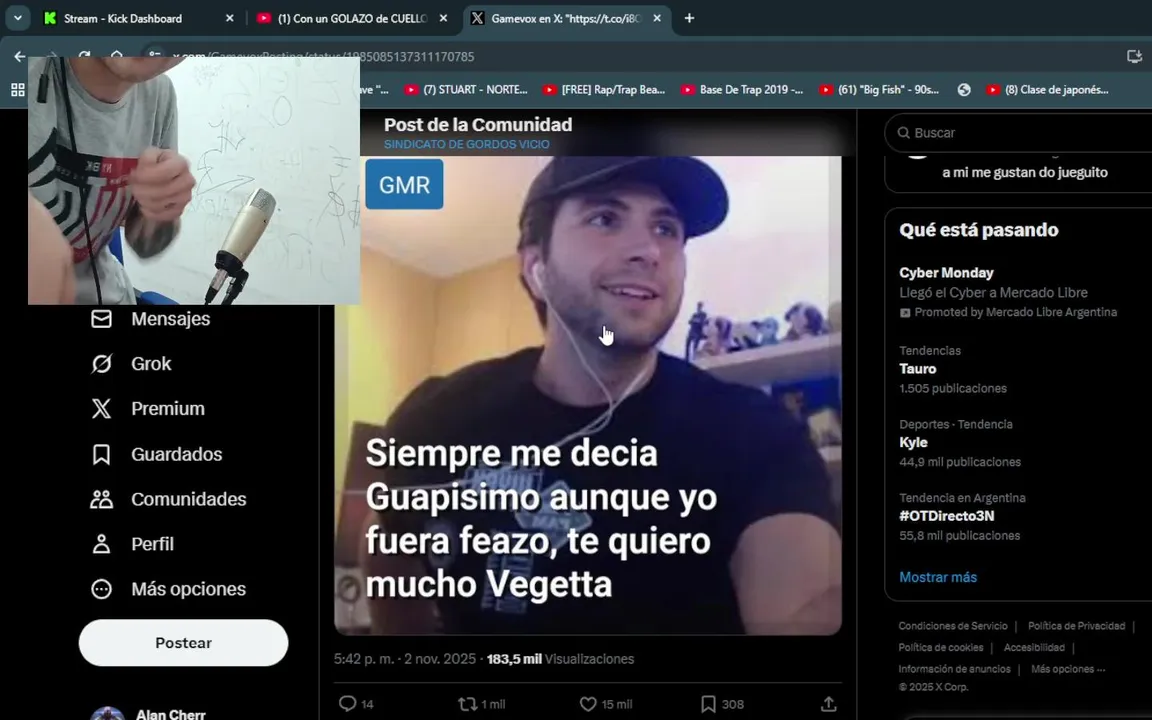Open SINDICATO DE GORDOS VICIO community link
1152x720 pixels.
467,144
